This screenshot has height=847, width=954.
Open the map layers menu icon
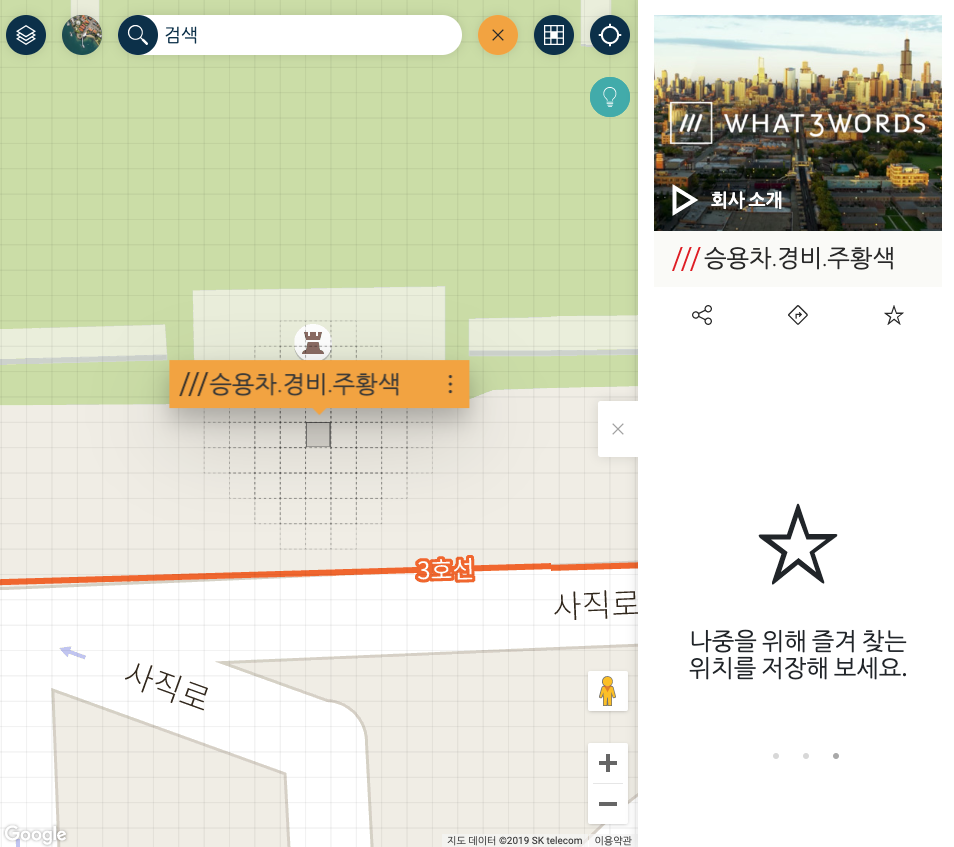coord(26,35)
